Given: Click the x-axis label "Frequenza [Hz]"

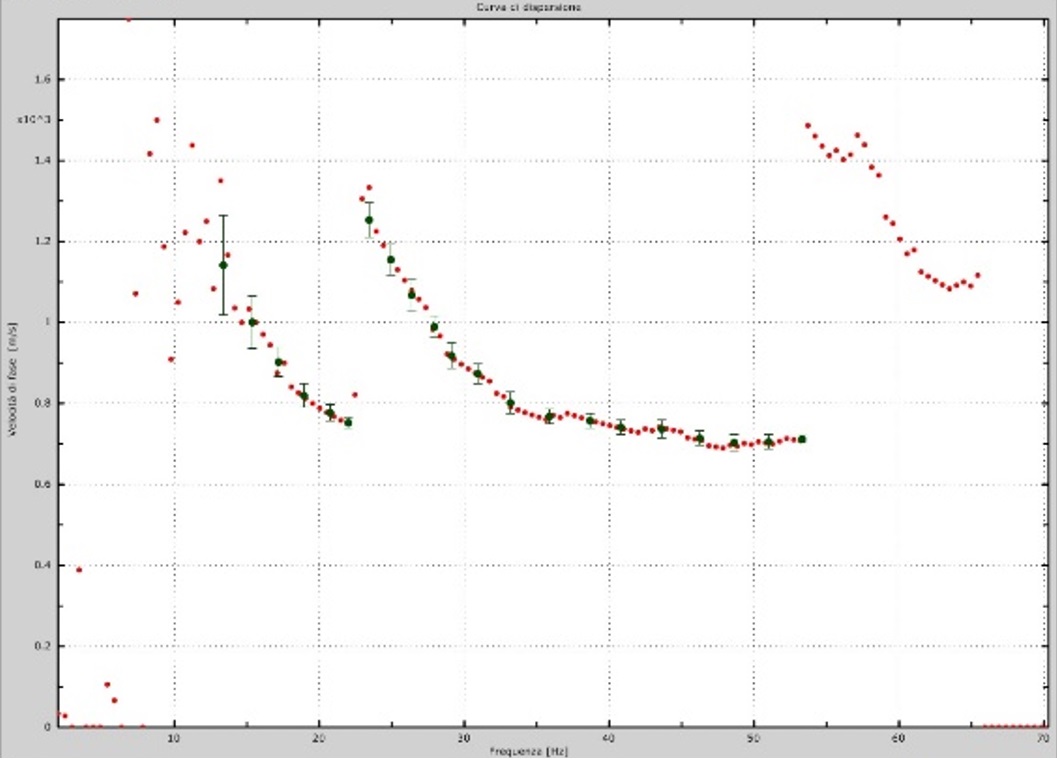Looking at the screenshot, I should (x=529, y=751).
